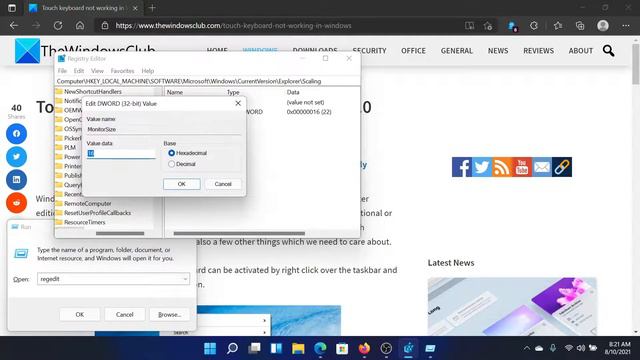Close the Edit DWORD dialog
This screenshot has height=360, width=640.
238,103
